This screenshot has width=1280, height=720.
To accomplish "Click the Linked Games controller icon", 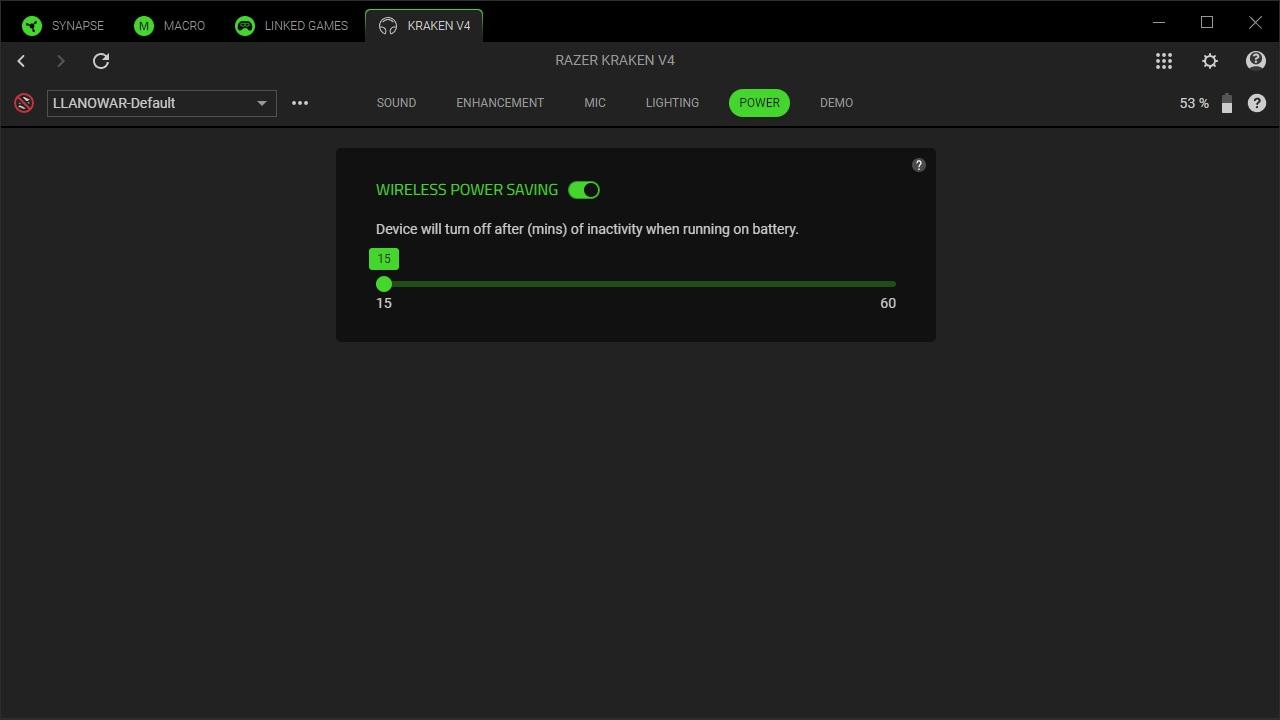I will click(245, 26).
